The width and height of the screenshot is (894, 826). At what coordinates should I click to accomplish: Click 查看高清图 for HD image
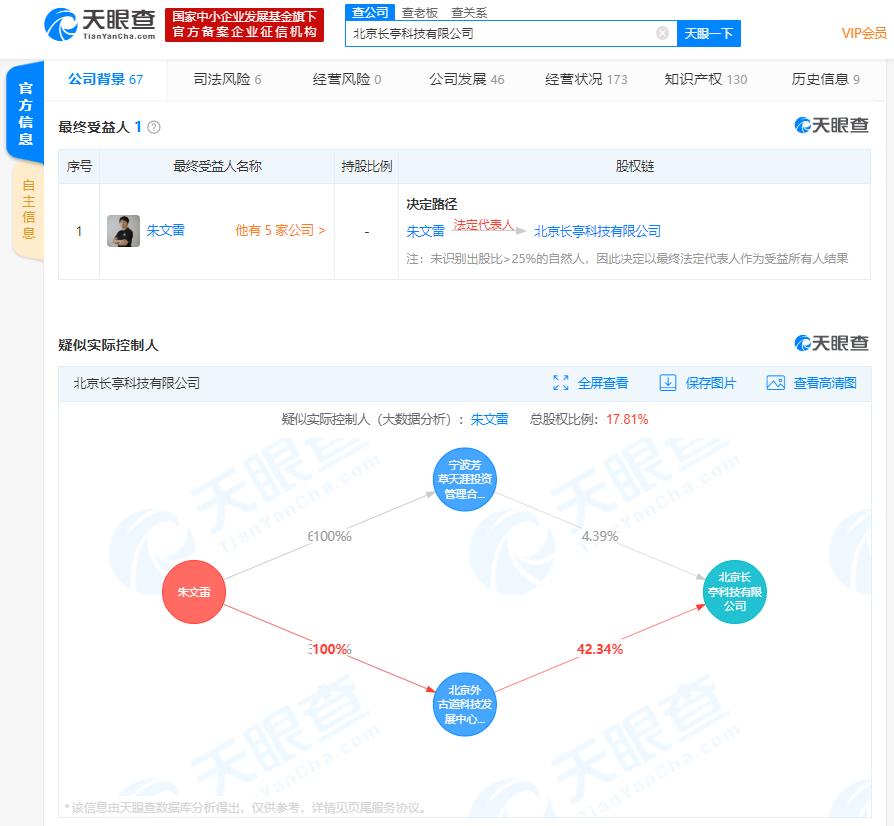pos(825,383)
